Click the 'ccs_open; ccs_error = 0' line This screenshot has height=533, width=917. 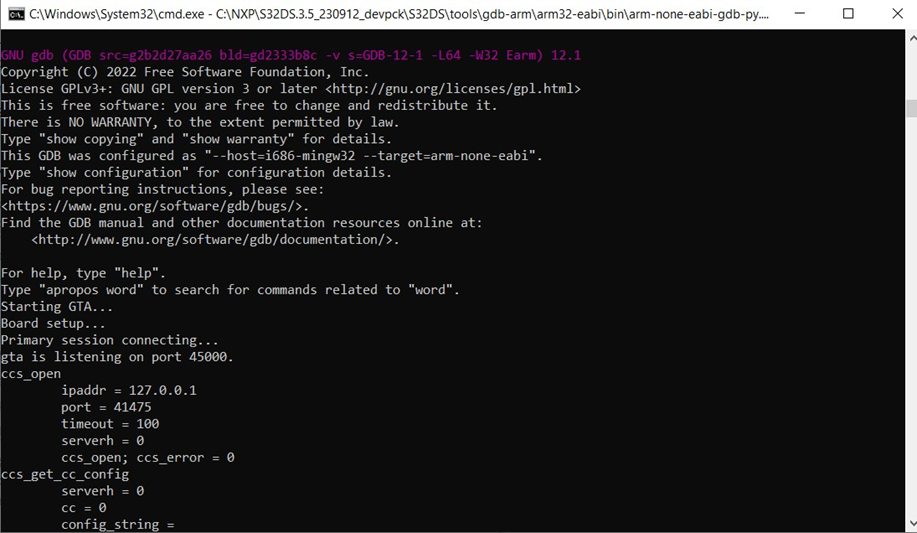point(148,457)
